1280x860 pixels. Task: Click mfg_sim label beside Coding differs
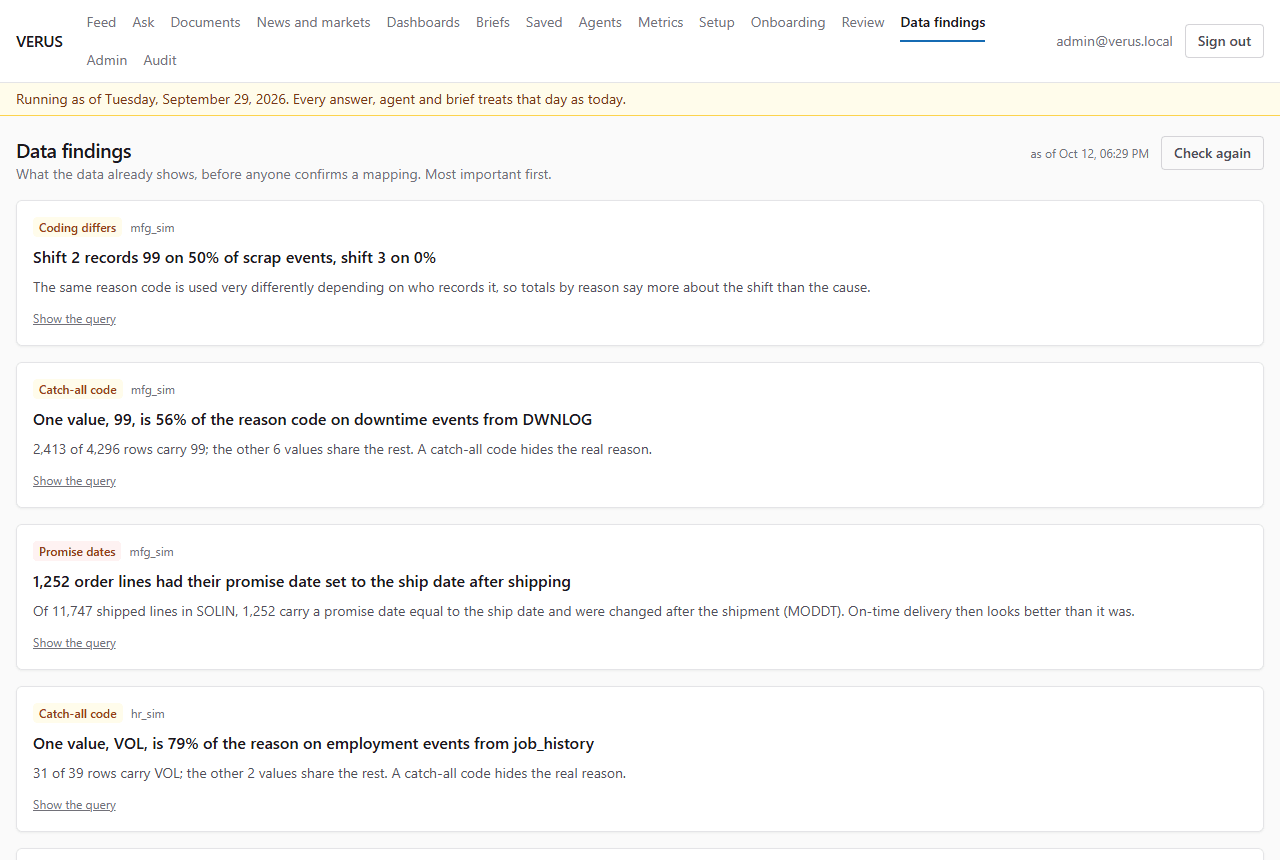(x=153, y=228)
